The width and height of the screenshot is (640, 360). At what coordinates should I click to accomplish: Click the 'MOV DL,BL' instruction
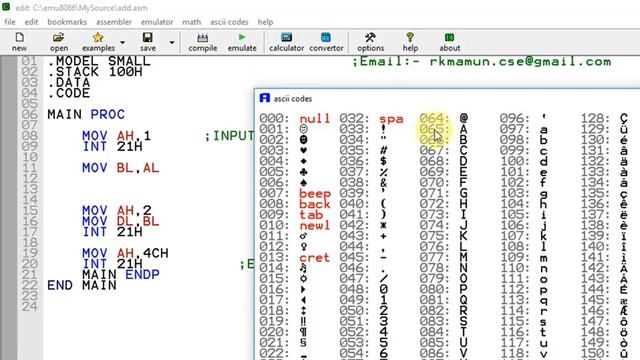[120, 221]
